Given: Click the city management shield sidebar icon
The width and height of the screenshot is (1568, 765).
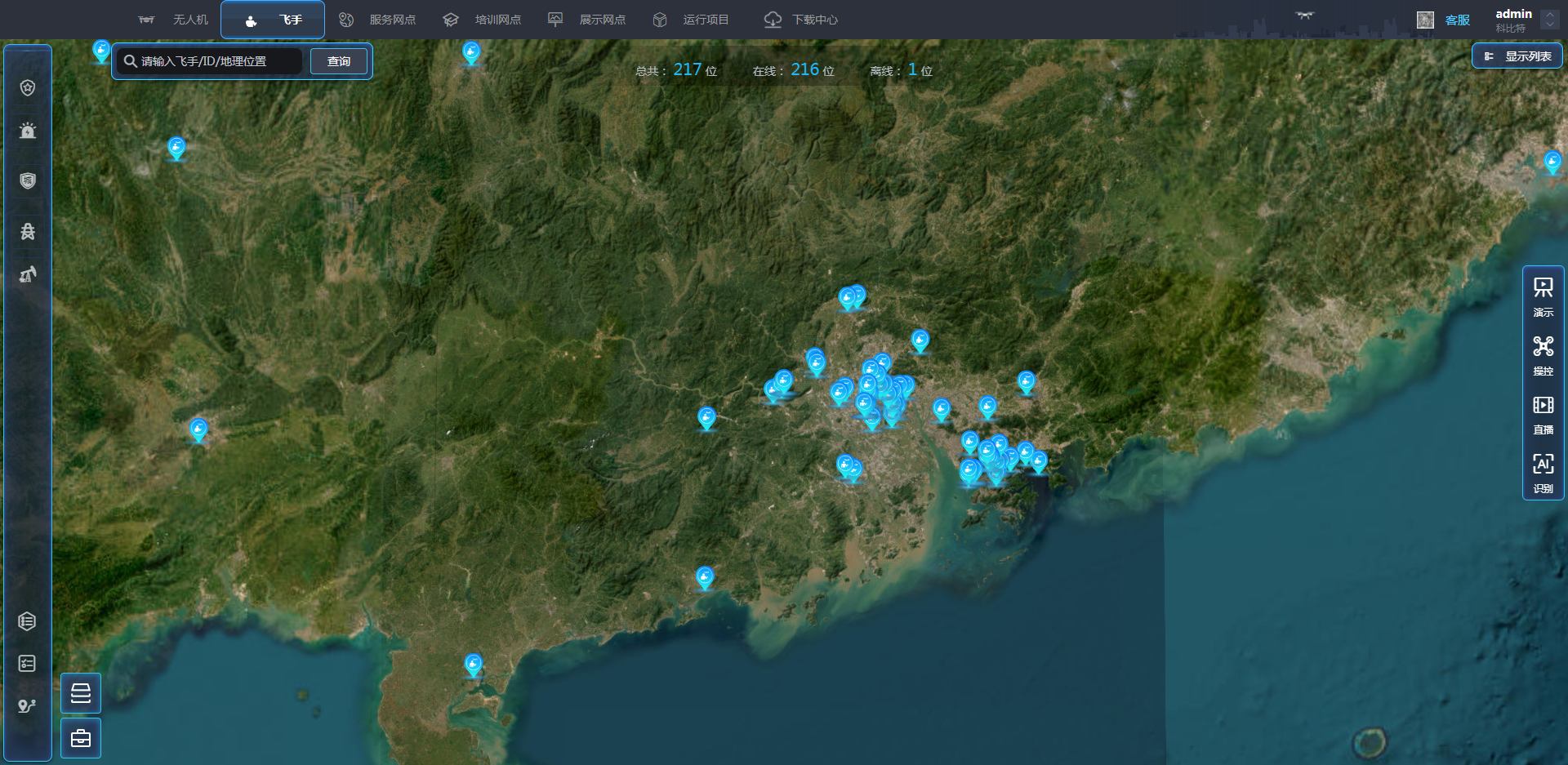Looking at the screenshot, I should coord(28,180).
